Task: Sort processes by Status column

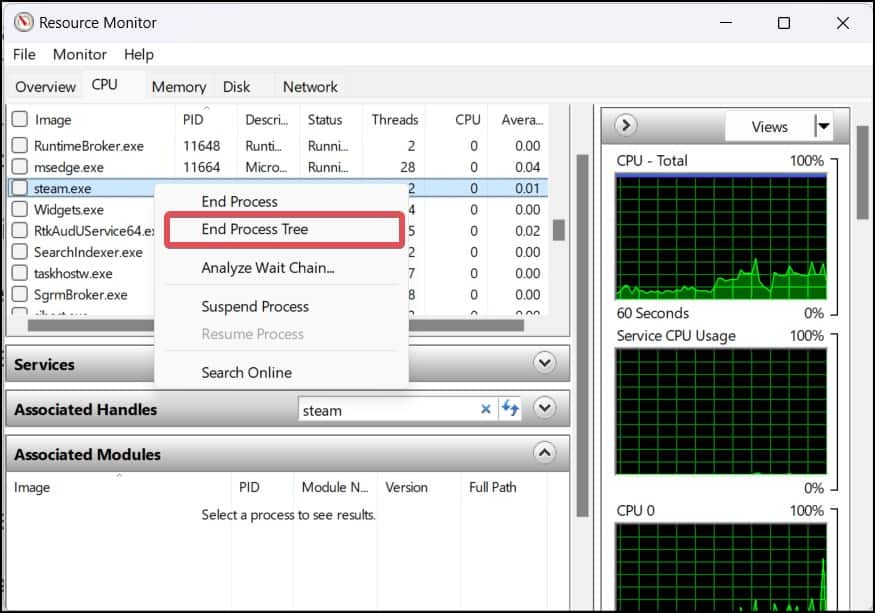Action: (x=325, y=119)
